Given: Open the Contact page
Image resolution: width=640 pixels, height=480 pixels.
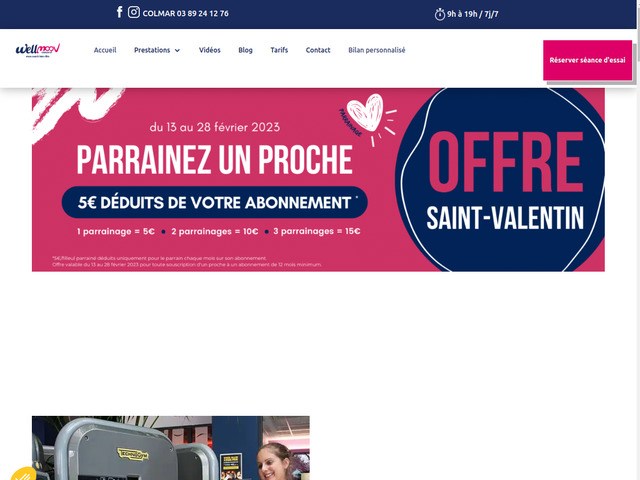Looking at the screenshot, I should (318, 50).
